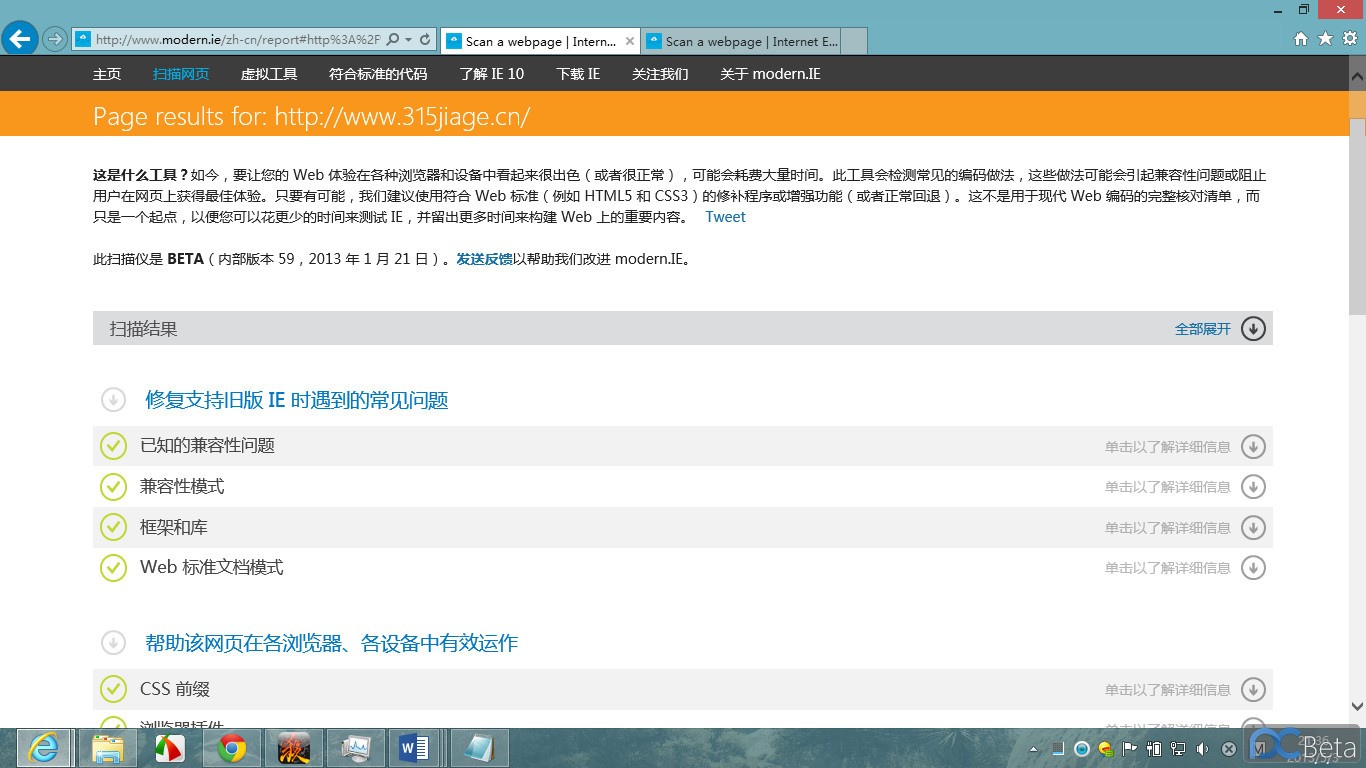The width and height of the screenshot is (1366, 768).
Task: Collapse arrow beside 帮助该网页在各浏览器 heading
Action: 113,643
